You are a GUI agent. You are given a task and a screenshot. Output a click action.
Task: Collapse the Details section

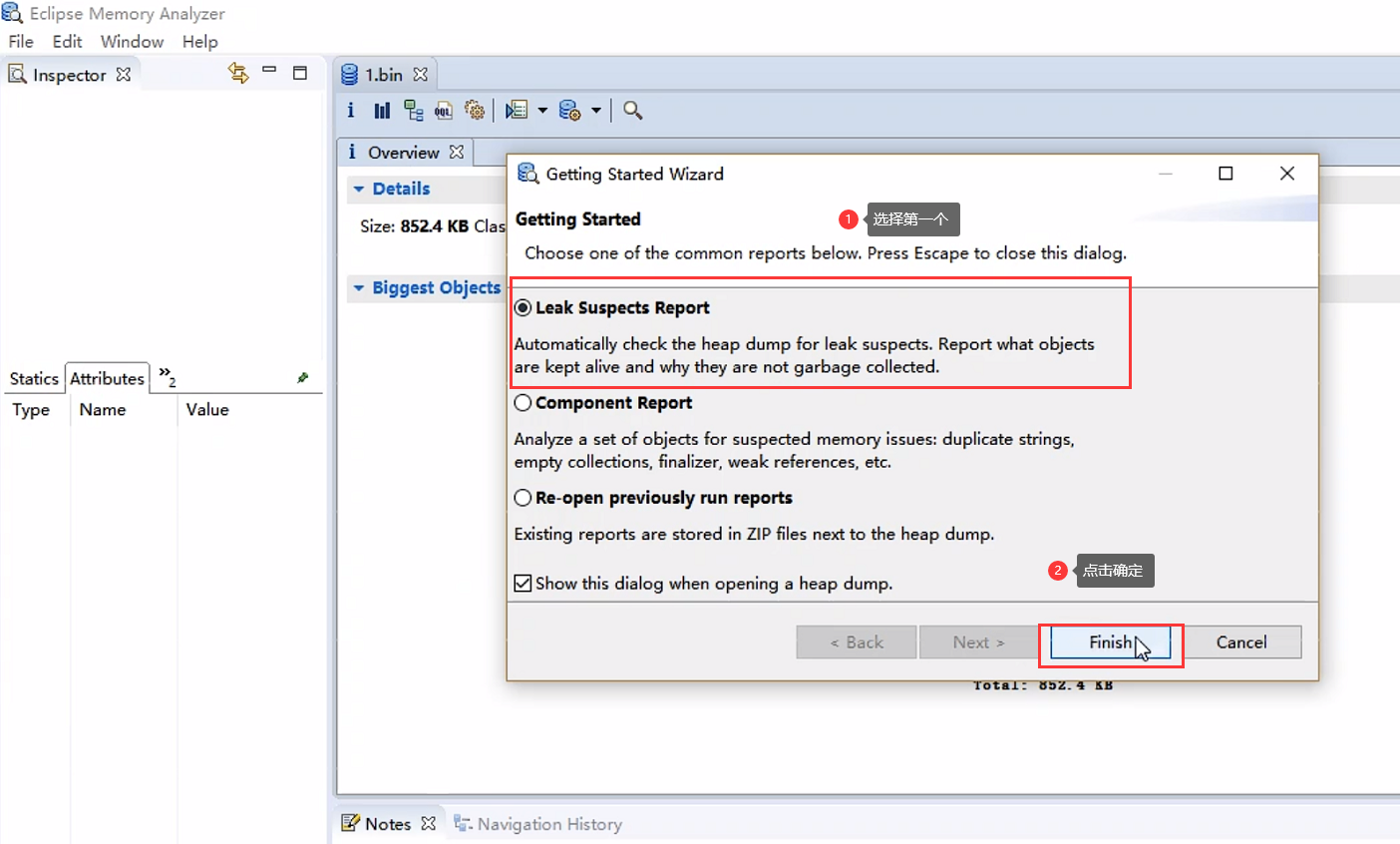tap(359, 189)
